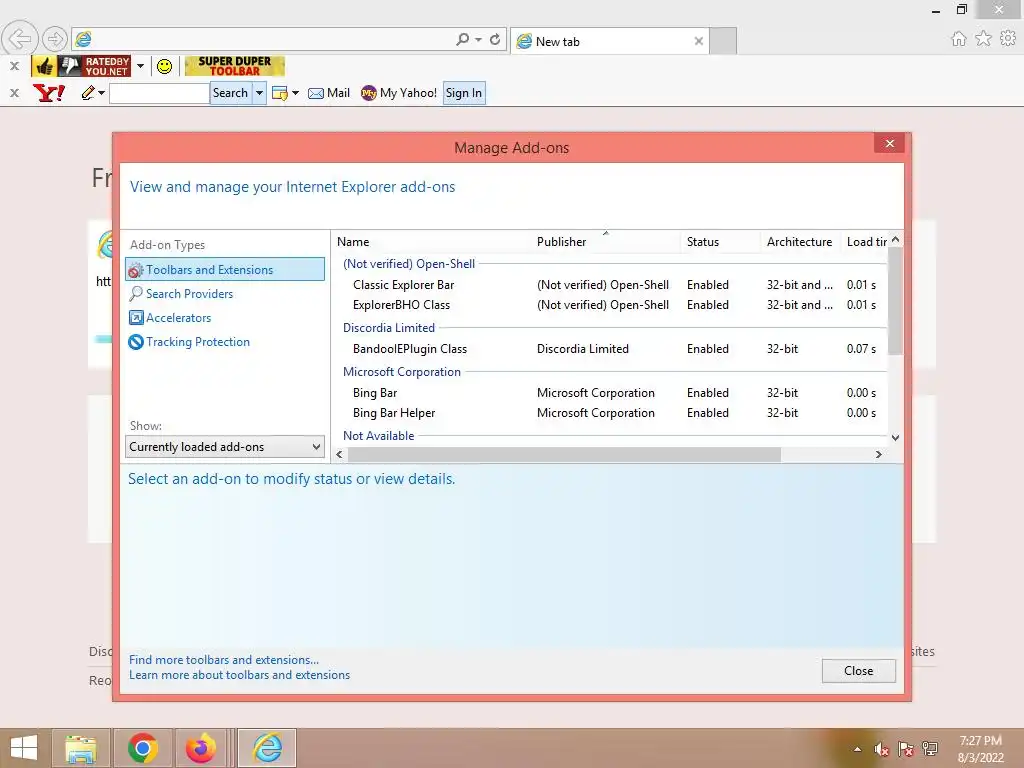This screenshot has height=768, width=1024.
Task: Open the Yahoo notepad dropdown arrow
Action: tap(295, 93)
